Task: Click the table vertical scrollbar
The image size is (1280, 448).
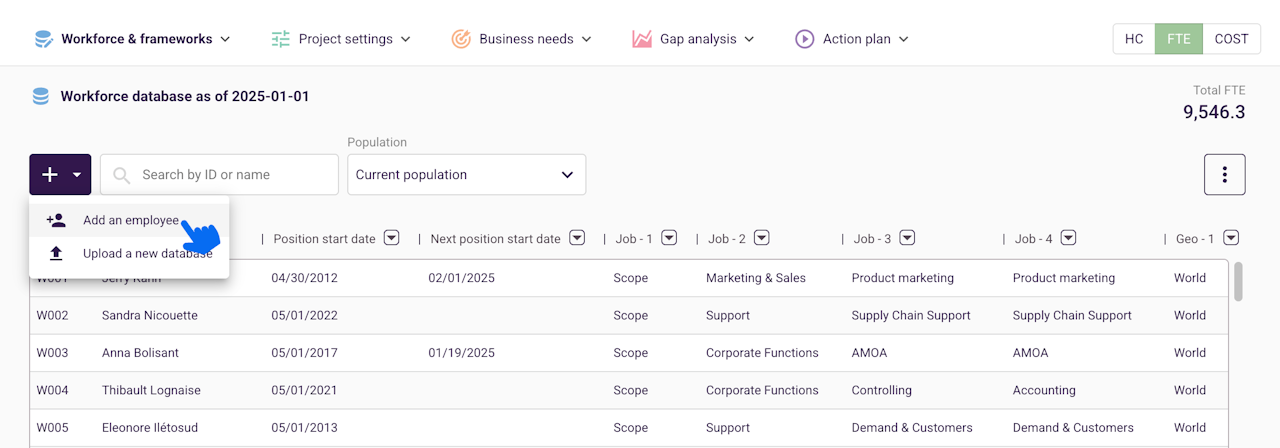Action: click(1238, 282)
